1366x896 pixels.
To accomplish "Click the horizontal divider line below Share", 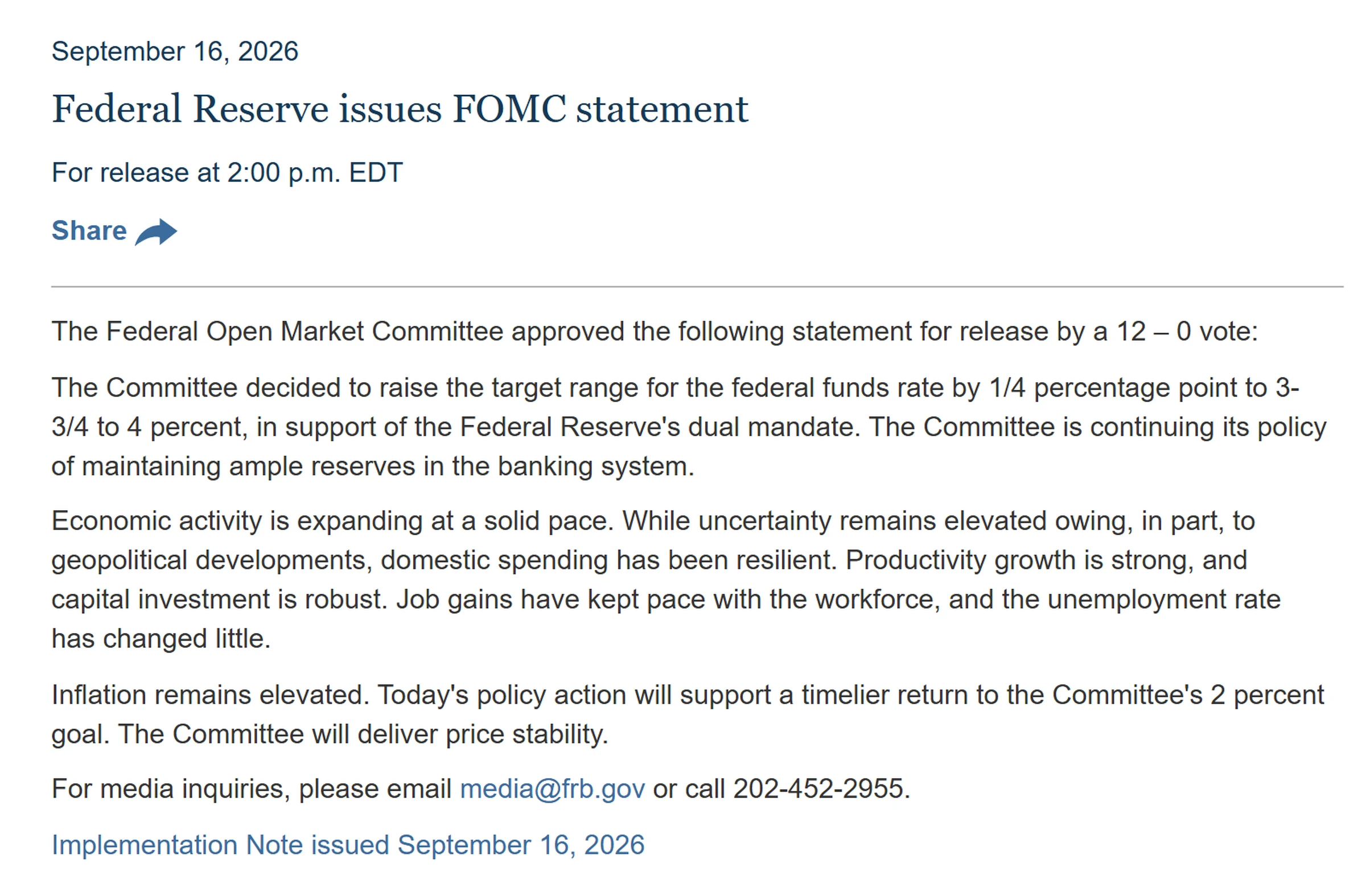I will [x=697, y=286].
